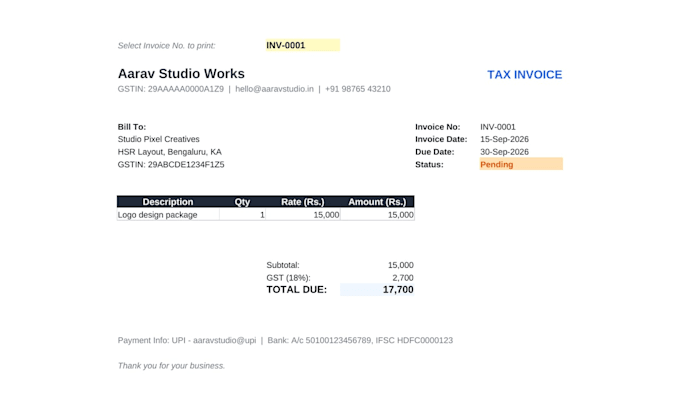Click the GST (18%) label
The height and width of the screenshot is (409, 680).
point(288,278)
